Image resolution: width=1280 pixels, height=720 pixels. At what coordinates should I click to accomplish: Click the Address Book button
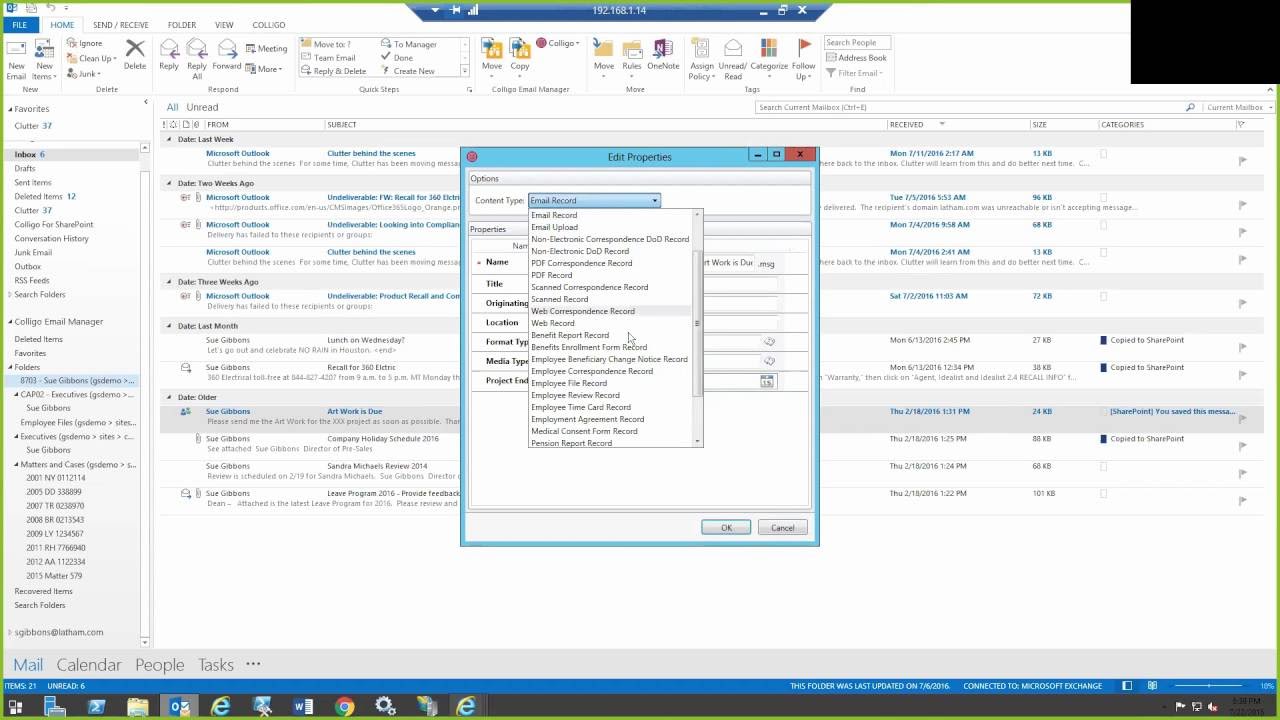click(x=856, y=58)
